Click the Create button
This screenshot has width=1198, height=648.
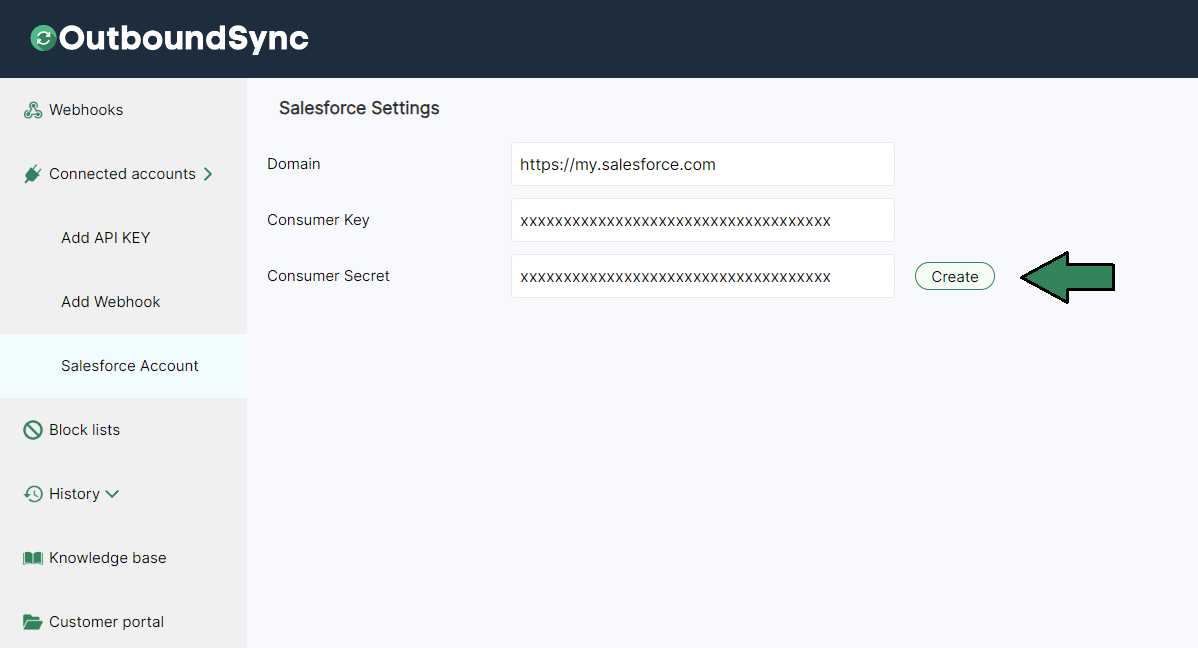pos(954,276)
